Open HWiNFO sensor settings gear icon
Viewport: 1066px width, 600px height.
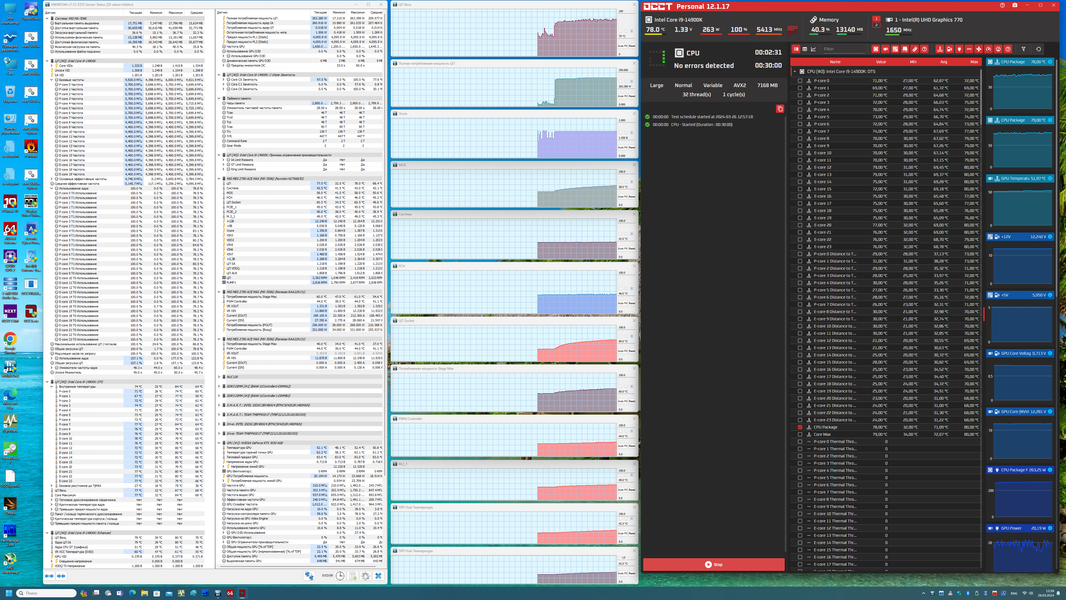tap(366, 576)
